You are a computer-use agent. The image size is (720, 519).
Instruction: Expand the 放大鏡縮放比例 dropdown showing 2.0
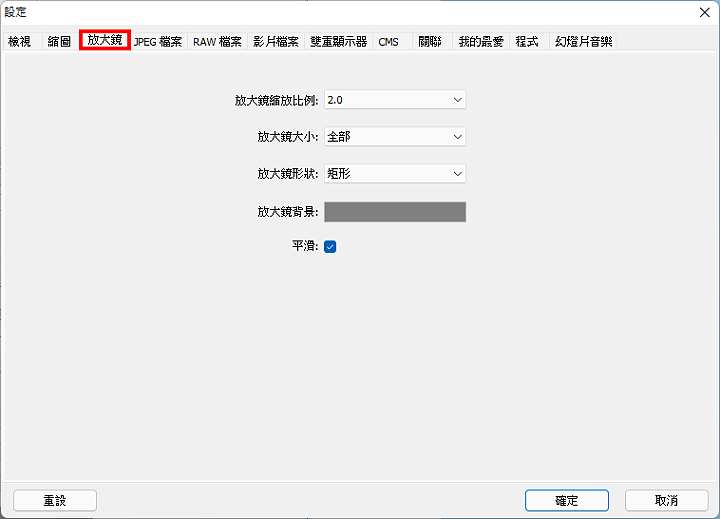click(395, 100)
